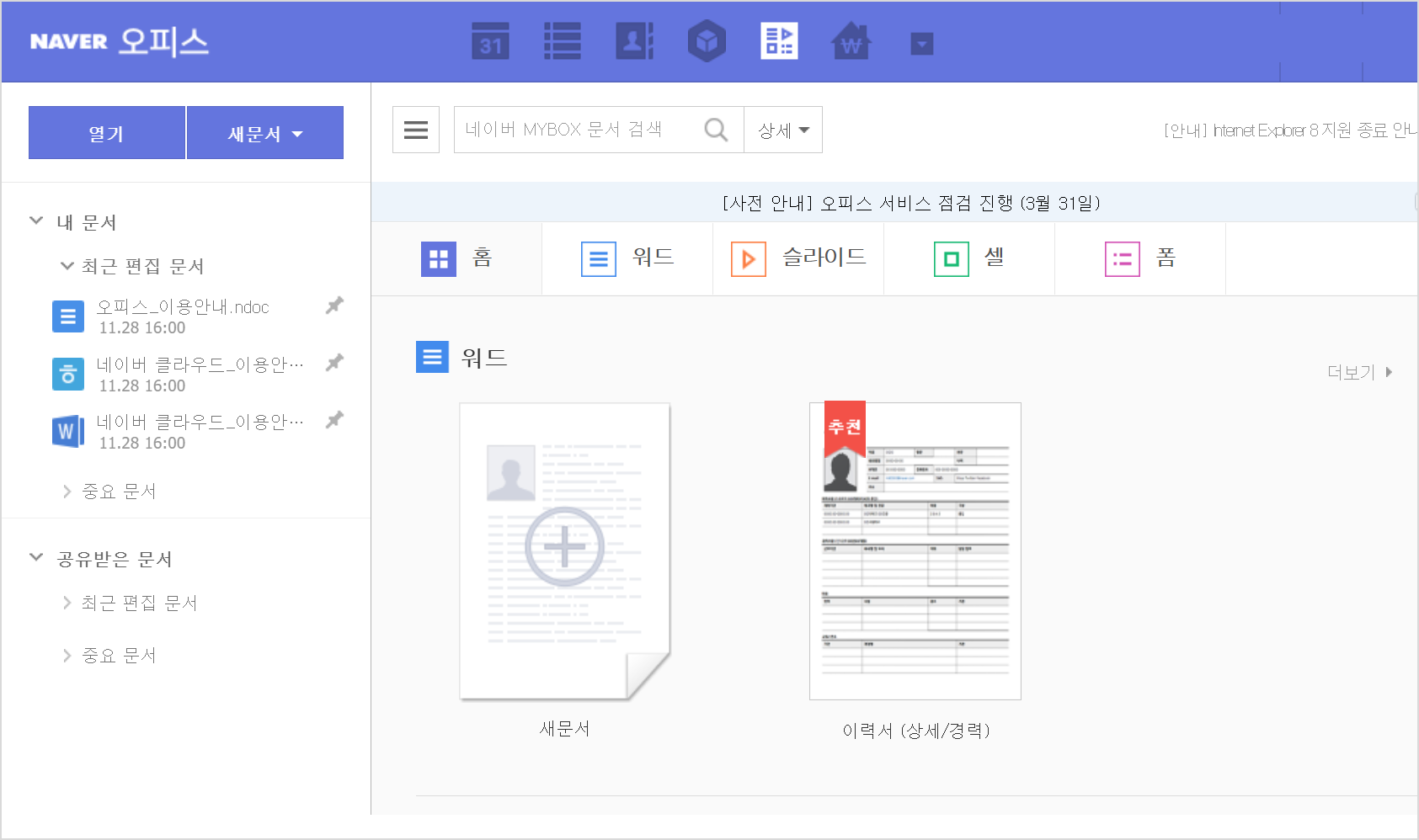1419x840 pixels.
Task: Open the Internet Explorer 8 notice link
Action: [x=1290, y=130]
